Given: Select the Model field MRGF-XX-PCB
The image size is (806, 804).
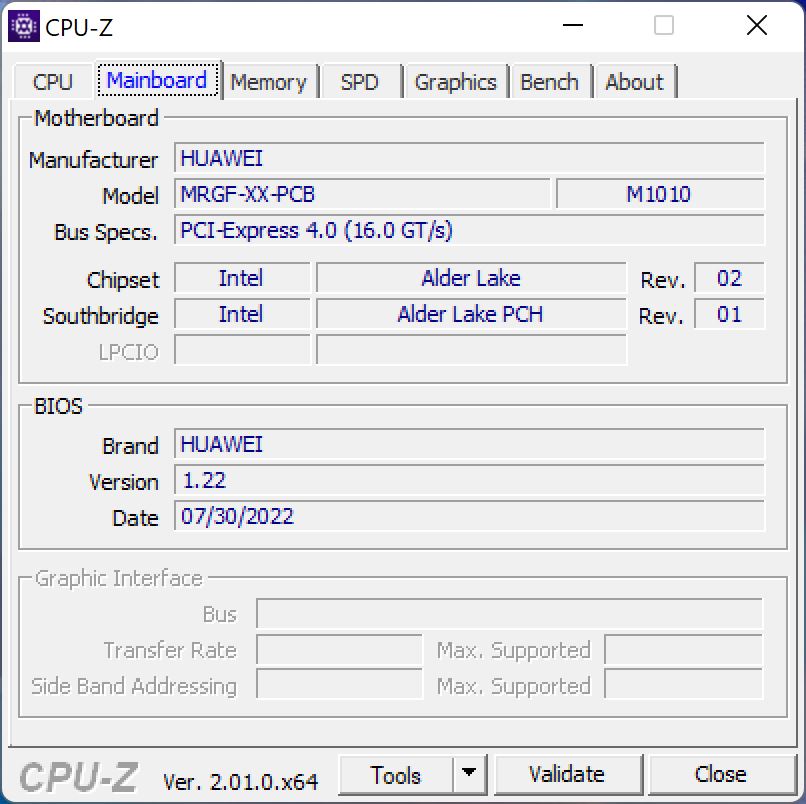Looking at the screenshot, I should click(362, 194).
